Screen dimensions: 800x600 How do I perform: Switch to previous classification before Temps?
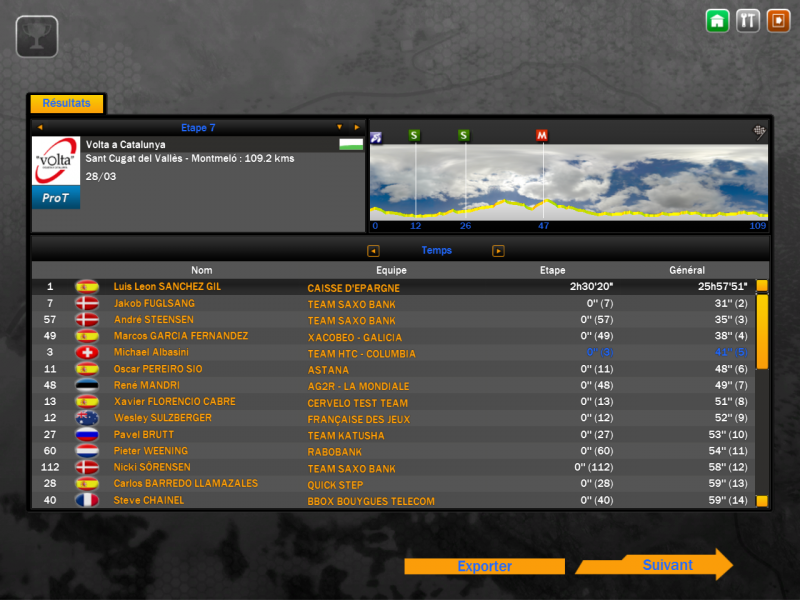coord(373,251)
